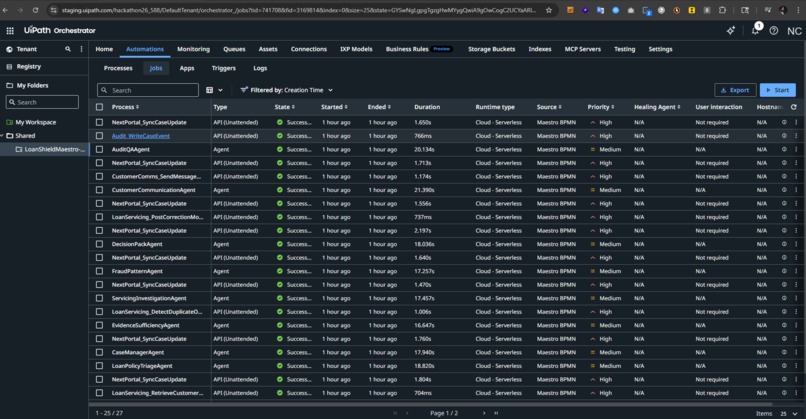Image resolution: width=806 pixels, height=419 pixels.
Task: Select the CustomerCommunicationAgent job checkbox
Action: click(99, 190)
